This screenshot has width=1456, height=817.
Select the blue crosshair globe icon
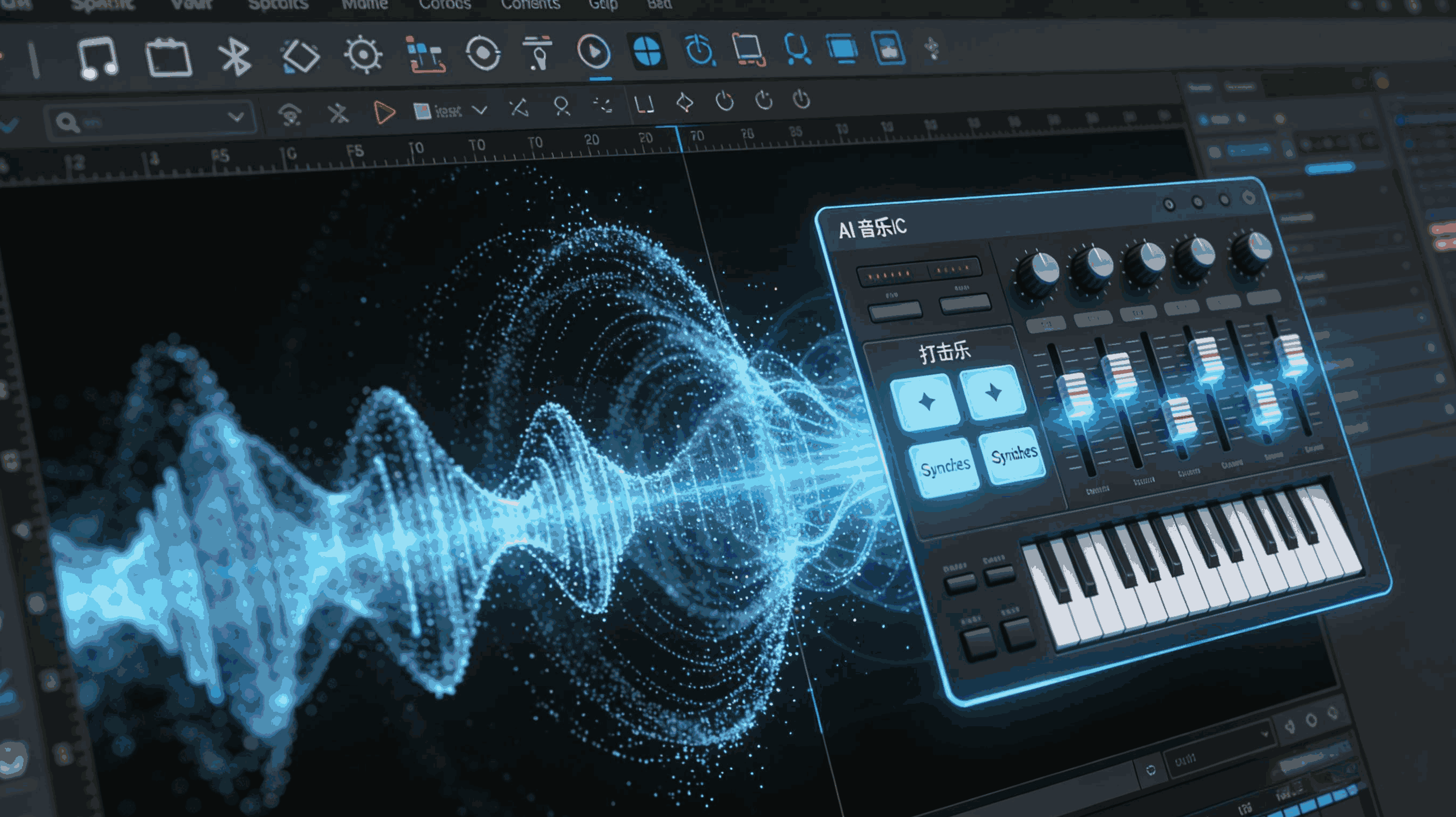coord(646,51)
